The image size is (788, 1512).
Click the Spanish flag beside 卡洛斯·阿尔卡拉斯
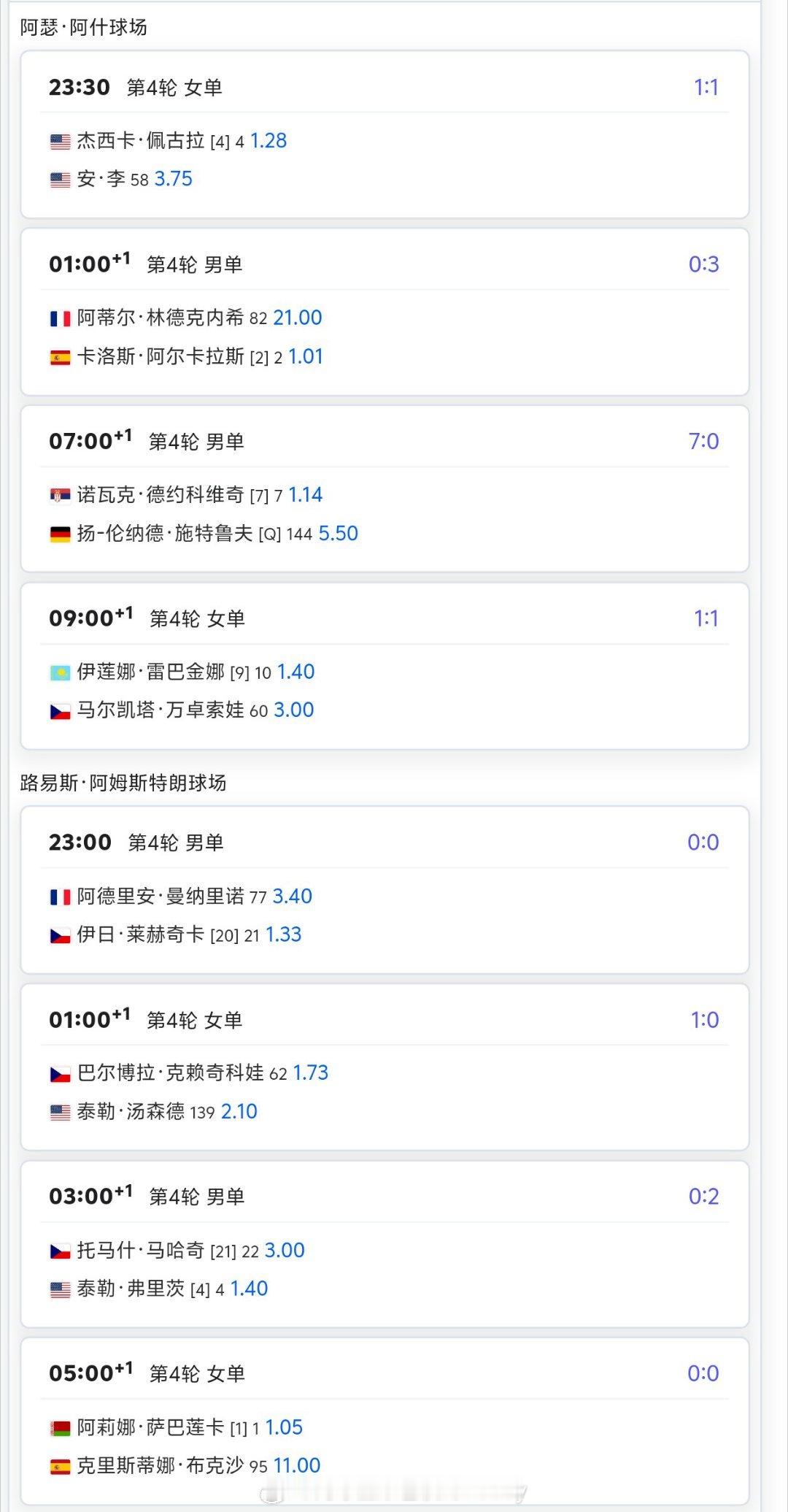pyautogui.click(x=60, y=357)
